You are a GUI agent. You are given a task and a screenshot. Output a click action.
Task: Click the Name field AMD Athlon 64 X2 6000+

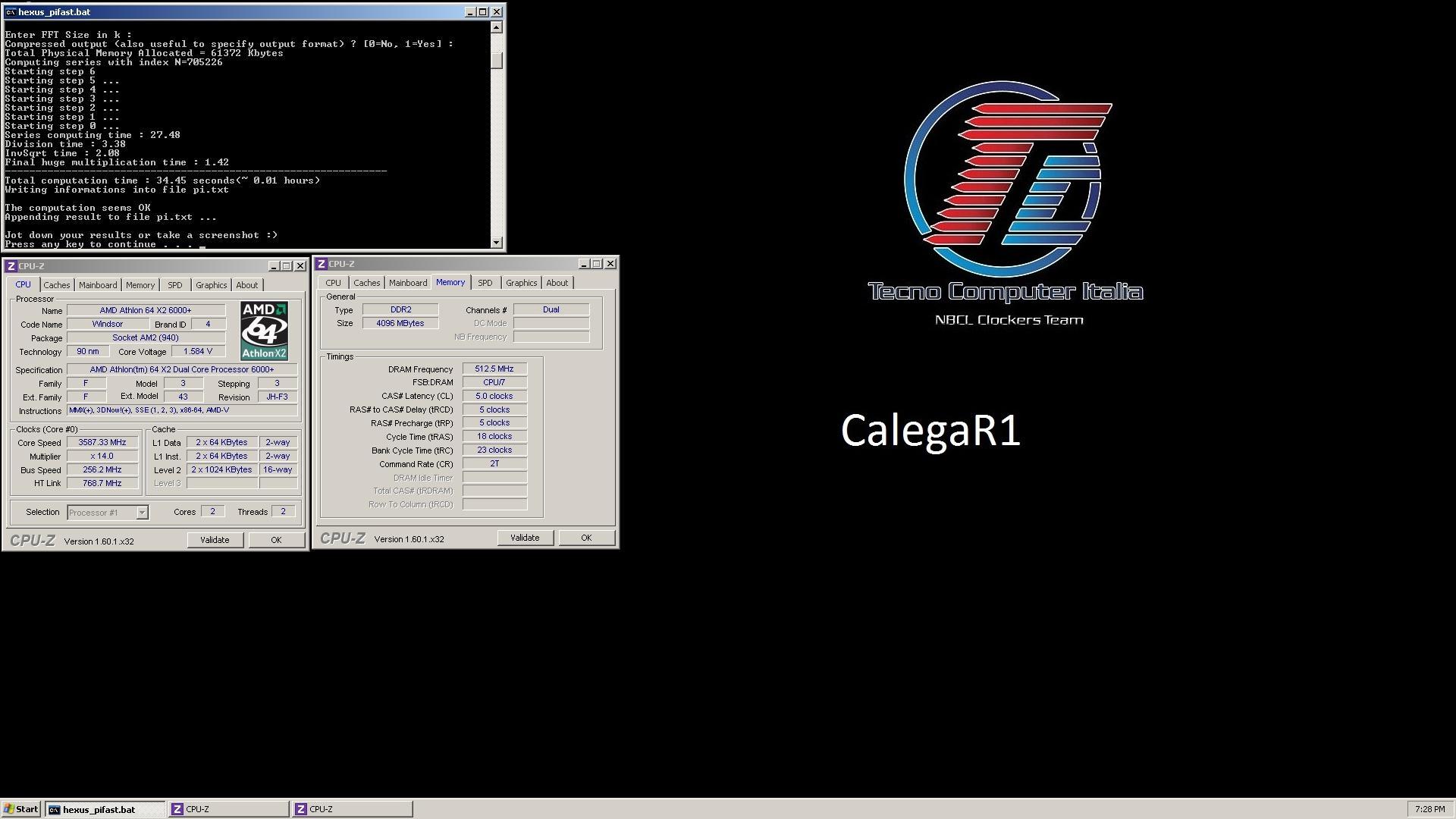click(x=146, y=310)
